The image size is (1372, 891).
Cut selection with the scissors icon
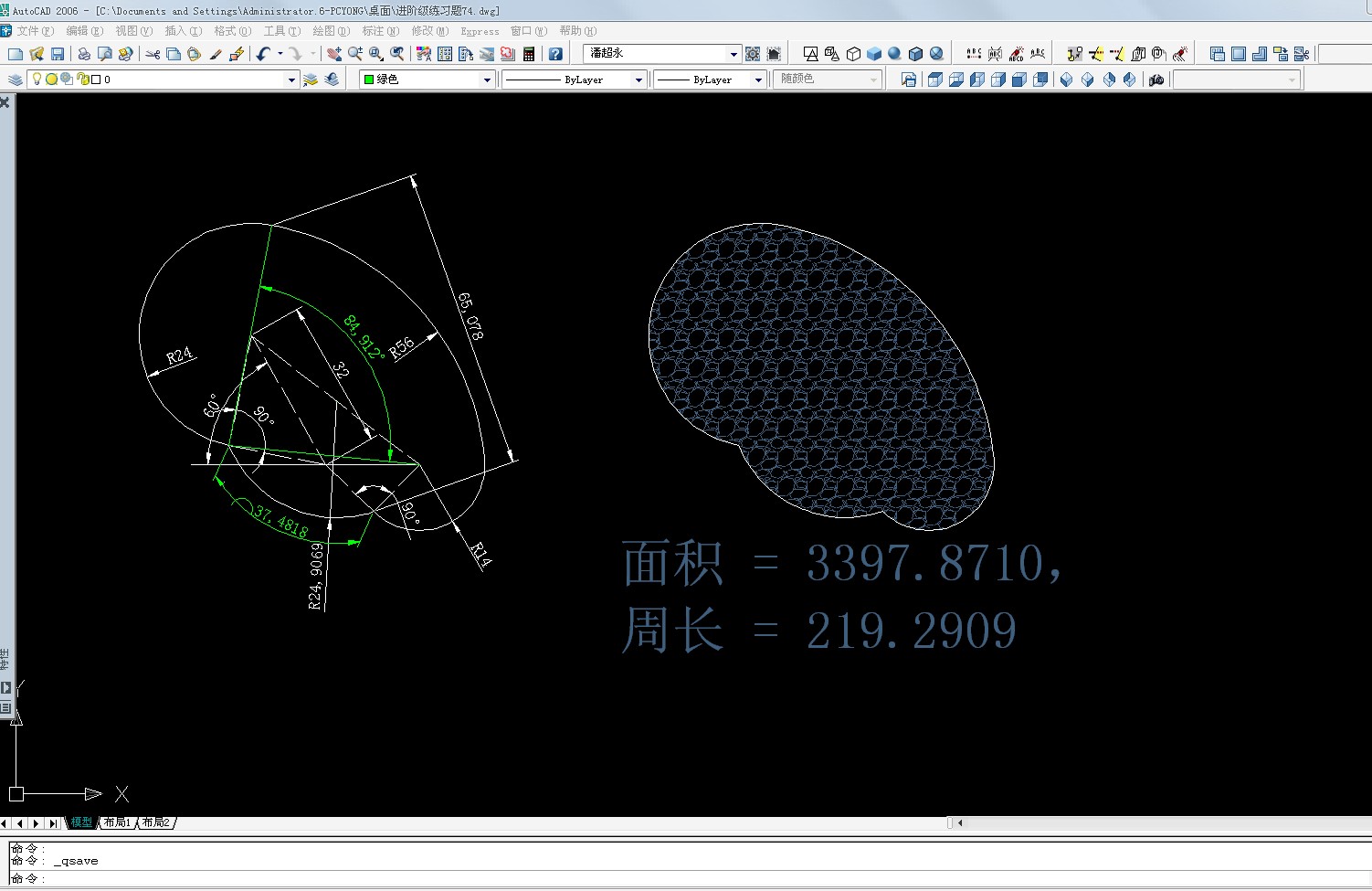pos(153,54)
